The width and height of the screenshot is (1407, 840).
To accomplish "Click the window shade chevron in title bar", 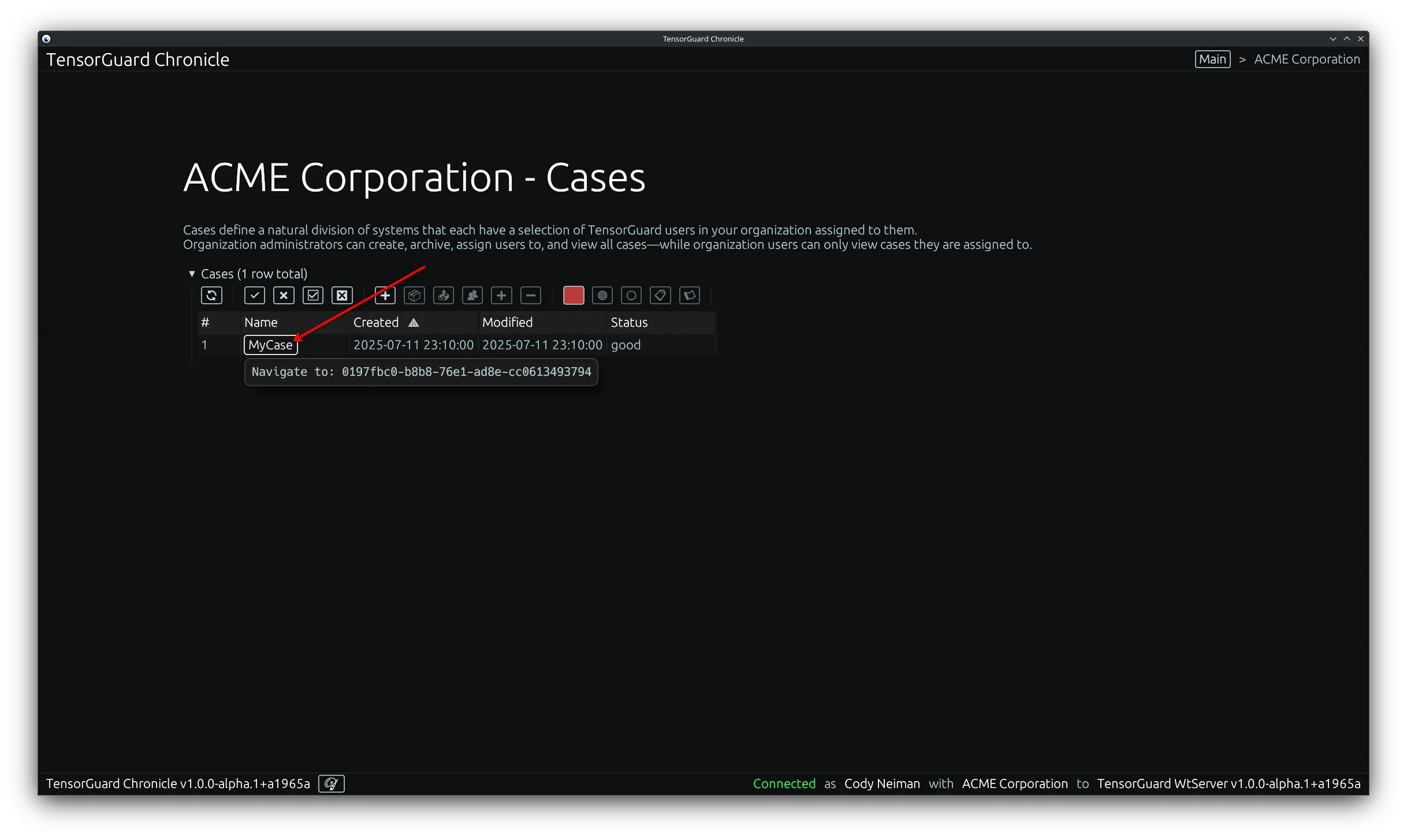I will (1332, 39).
